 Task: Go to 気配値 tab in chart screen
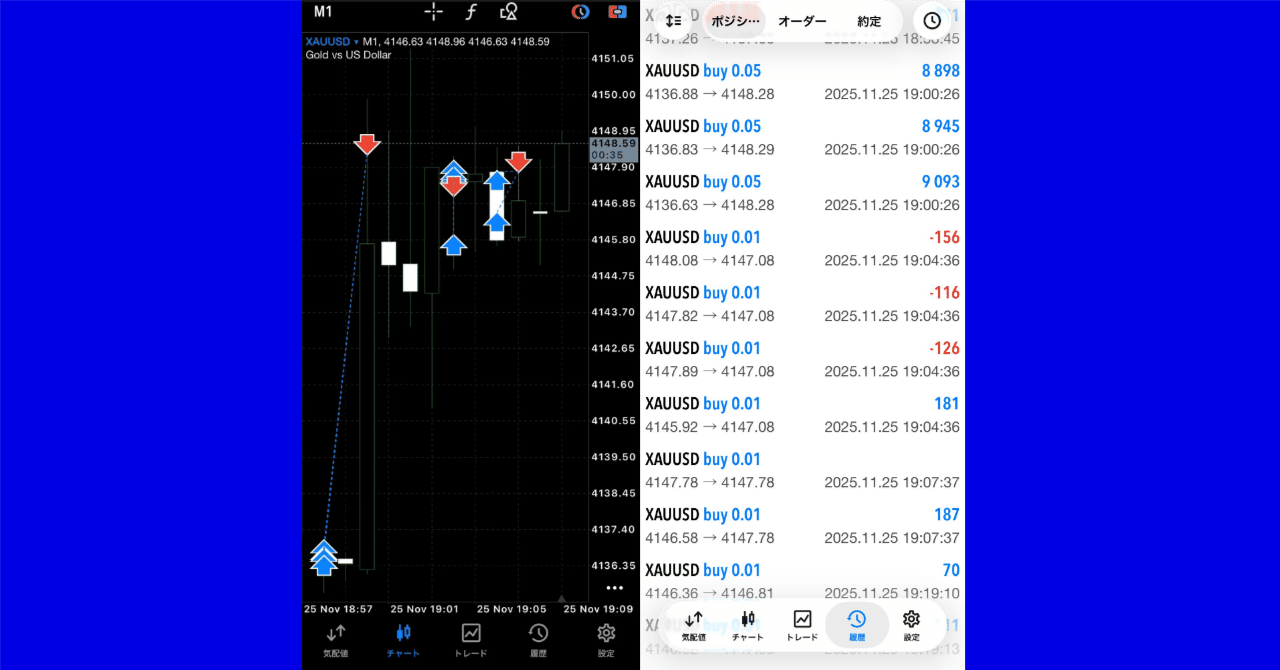point(336,641)
